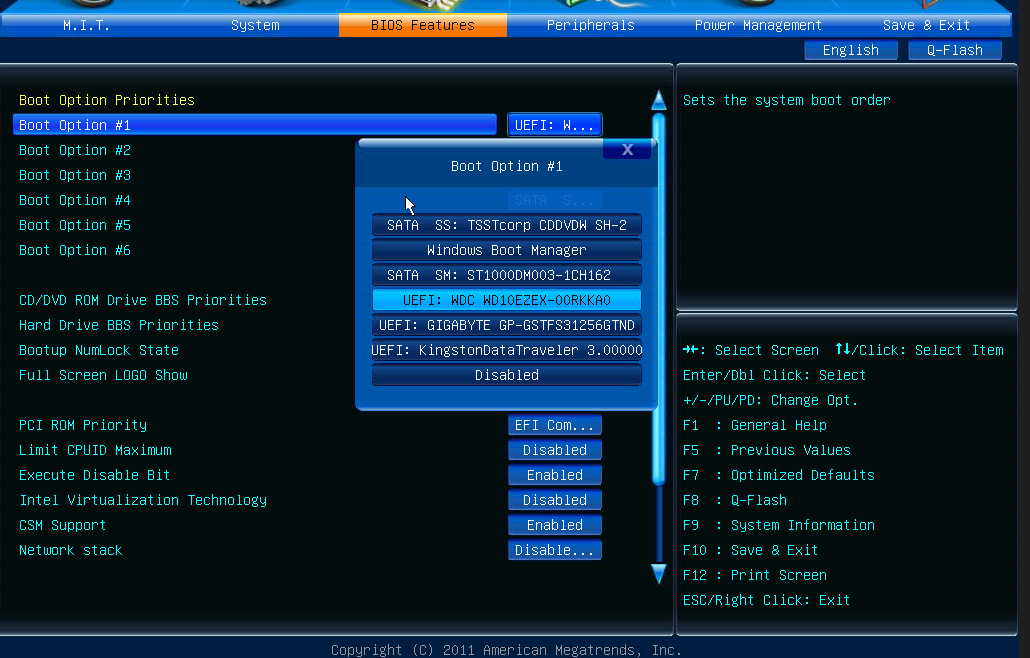The width and height of the screenshot is (1030, 658).
Task: Open PCI ROM Priority value dropdown
Action: [x=554, y=425]
